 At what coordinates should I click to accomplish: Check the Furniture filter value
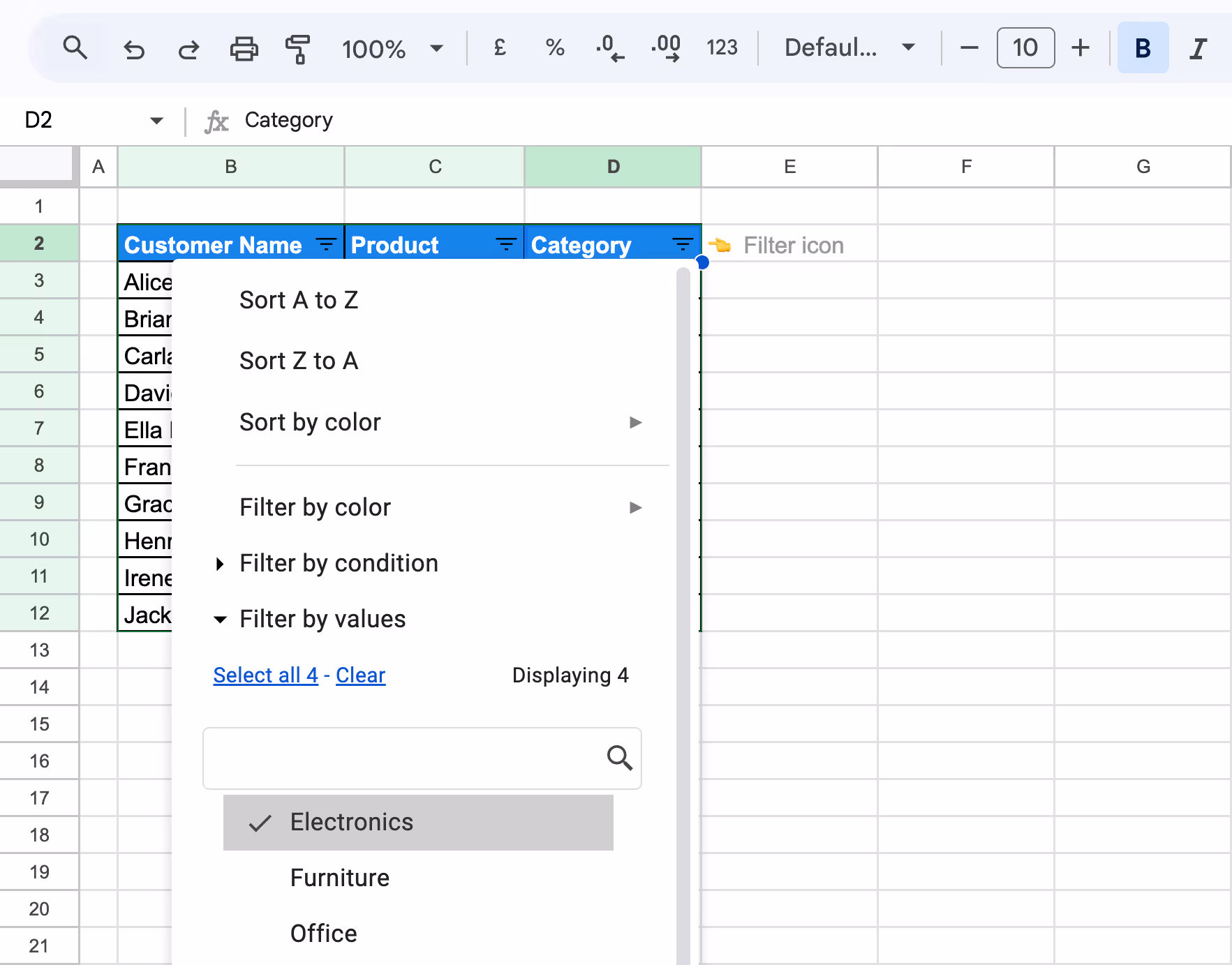(339, 878)
